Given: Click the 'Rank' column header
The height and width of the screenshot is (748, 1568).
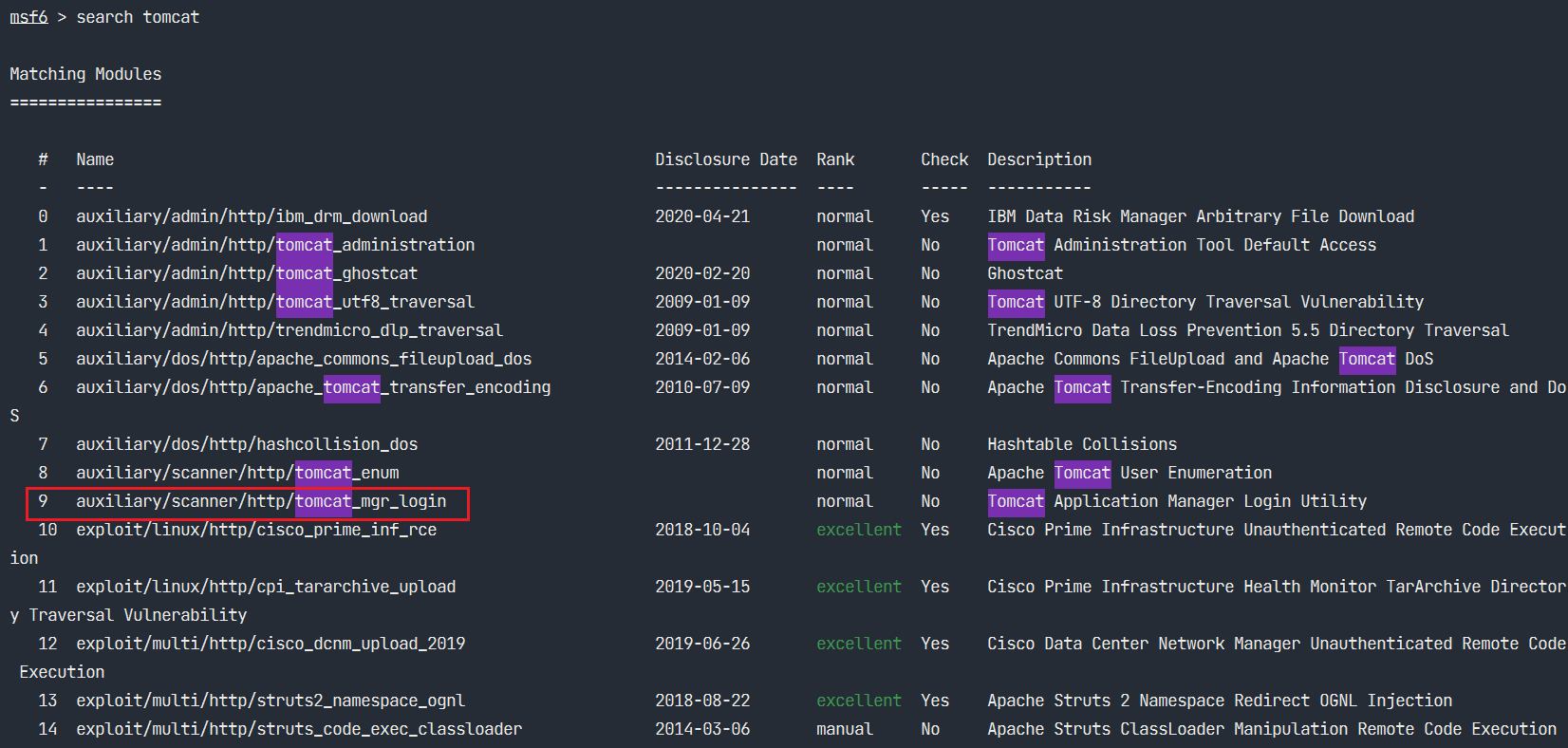Looking at the screenshot, I should point(835,159).
